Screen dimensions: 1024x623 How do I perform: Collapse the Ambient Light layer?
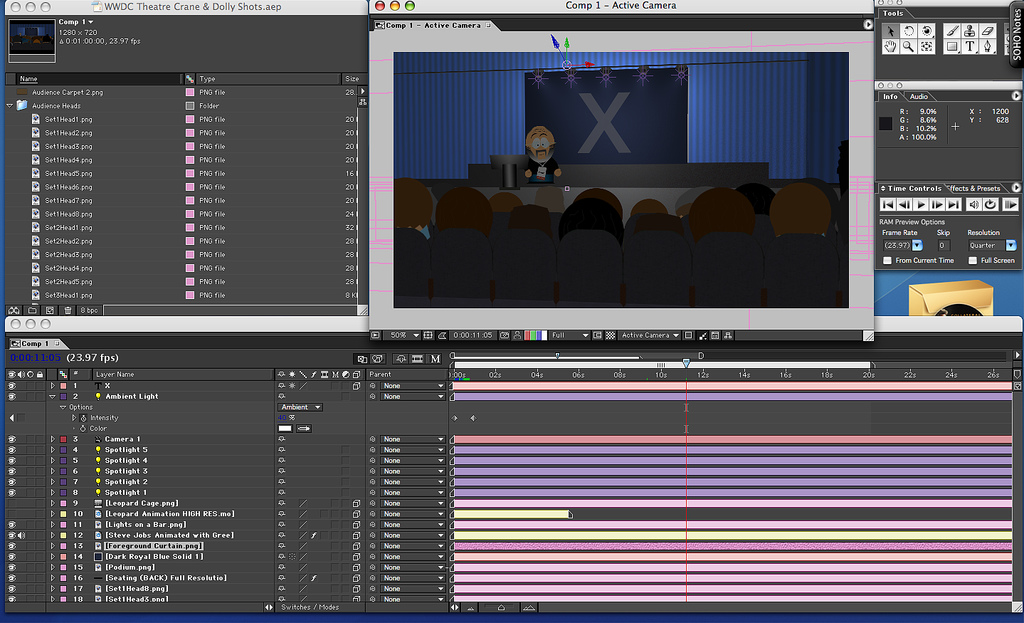pyautogui.click(x=52, y=396)
